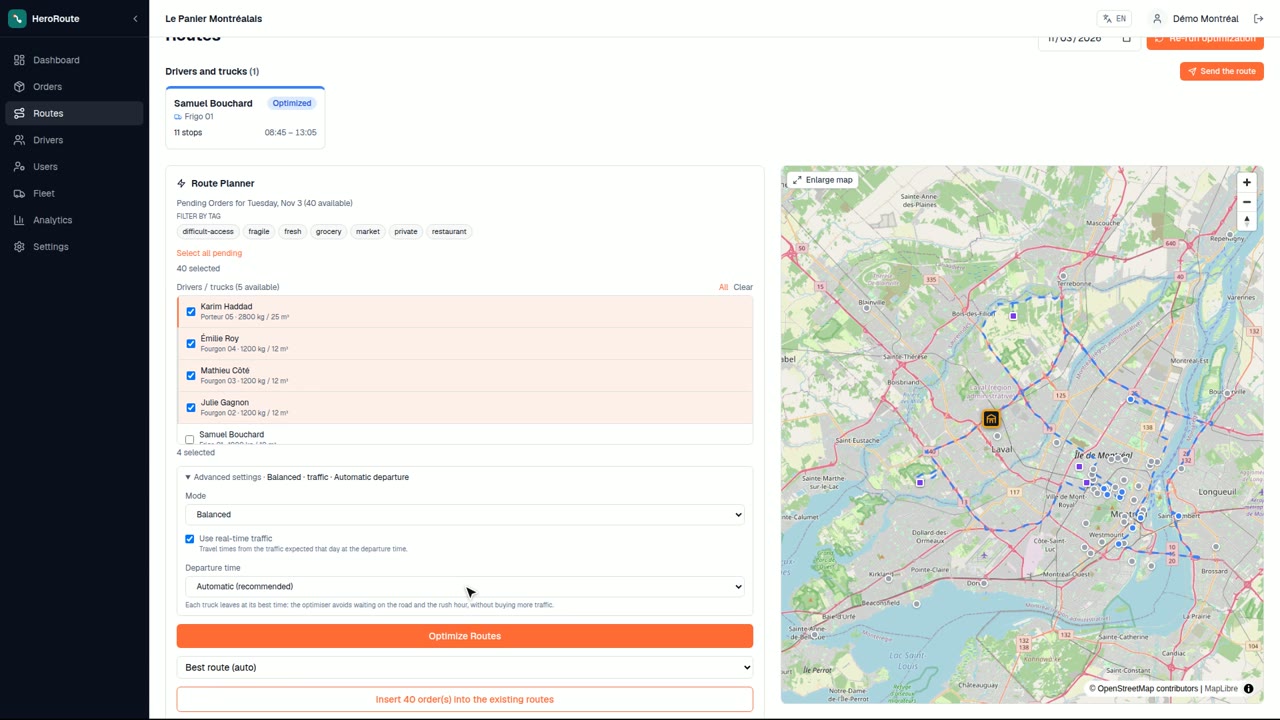
Task: Toggle Mathieu Côté's driver checkbox
Action: pyautogui.click(x=191, y=376)
